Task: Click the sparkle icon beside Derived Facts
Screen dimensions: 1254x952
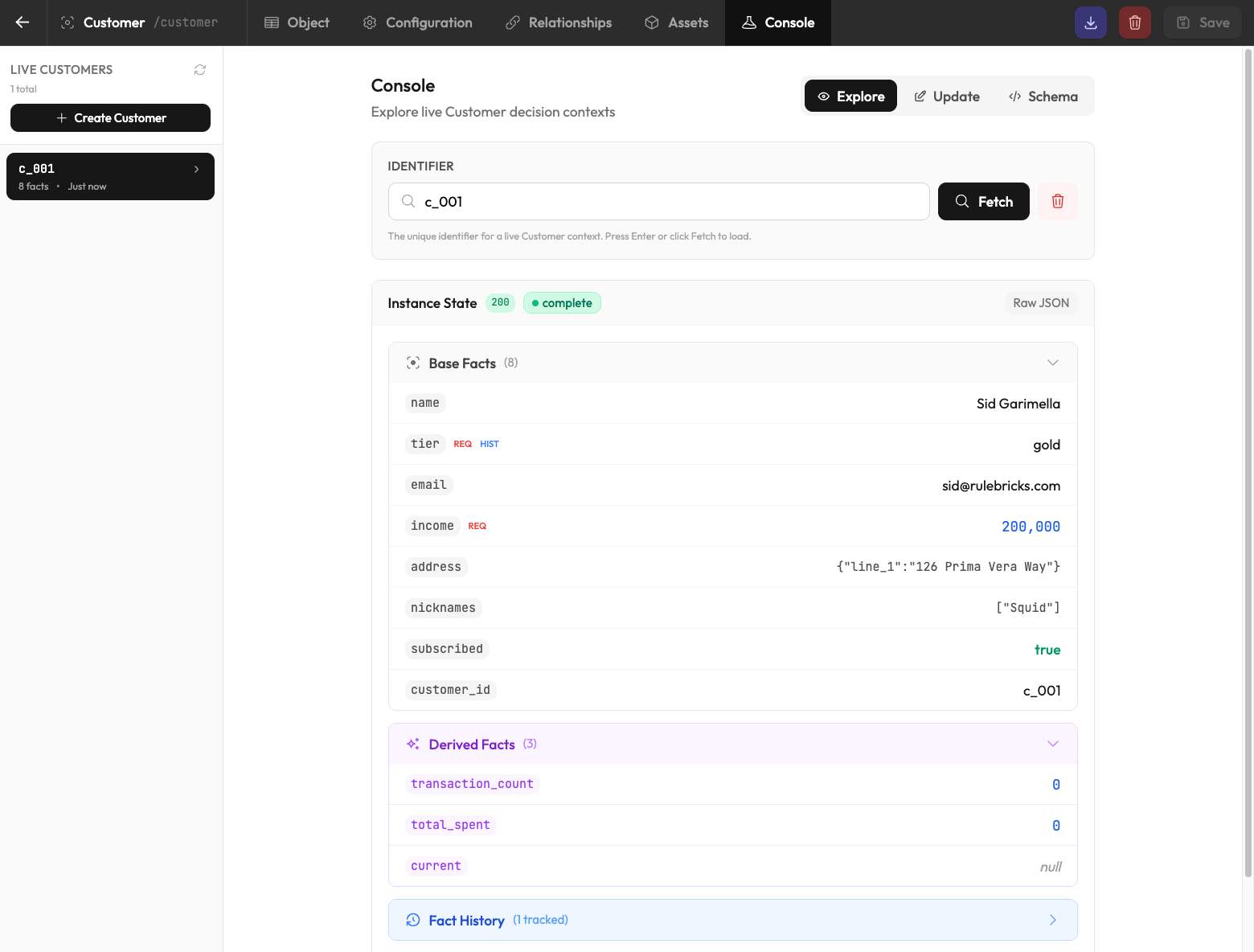Action: (413, 744)
